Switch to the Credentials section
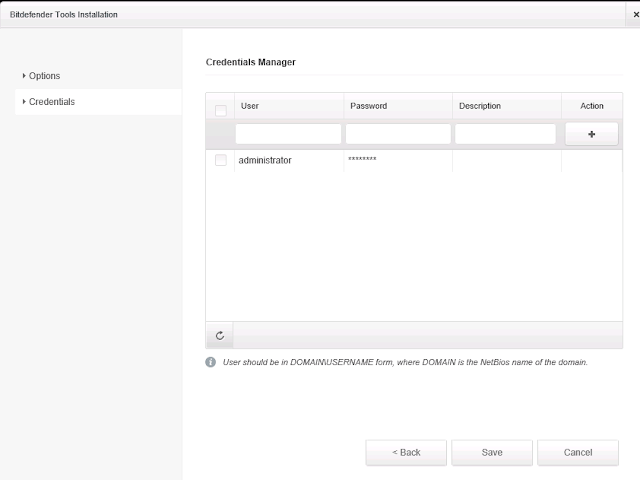This screenshot has width=640, height=480. coord(52,102)
